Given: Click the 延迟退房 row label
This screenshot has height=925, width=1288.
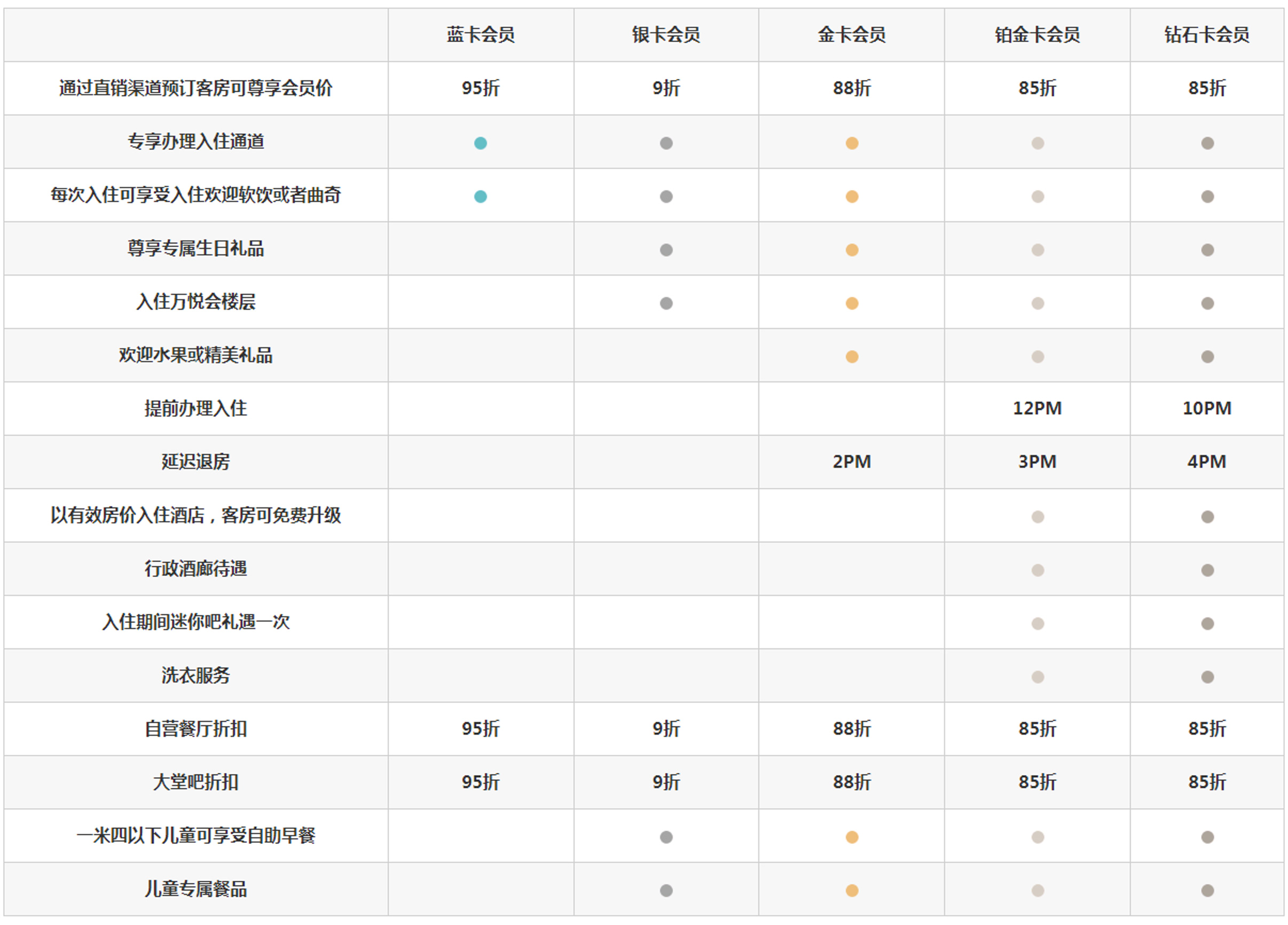Looking at the screenshot, I should 195,461.
